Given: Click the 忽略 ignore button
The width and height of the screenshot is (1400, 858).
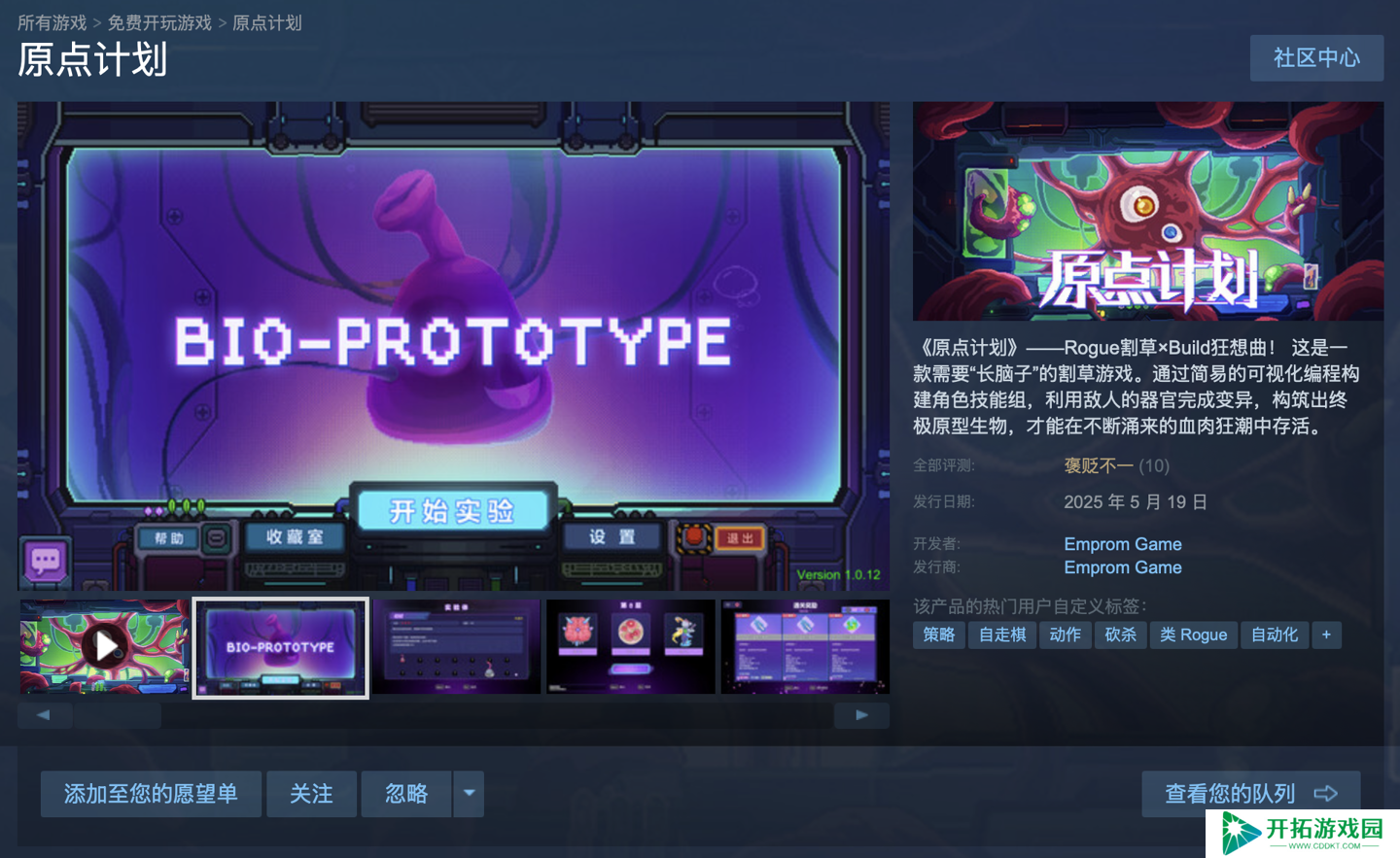Looking at the screenshot, I should tap(406, 794).
